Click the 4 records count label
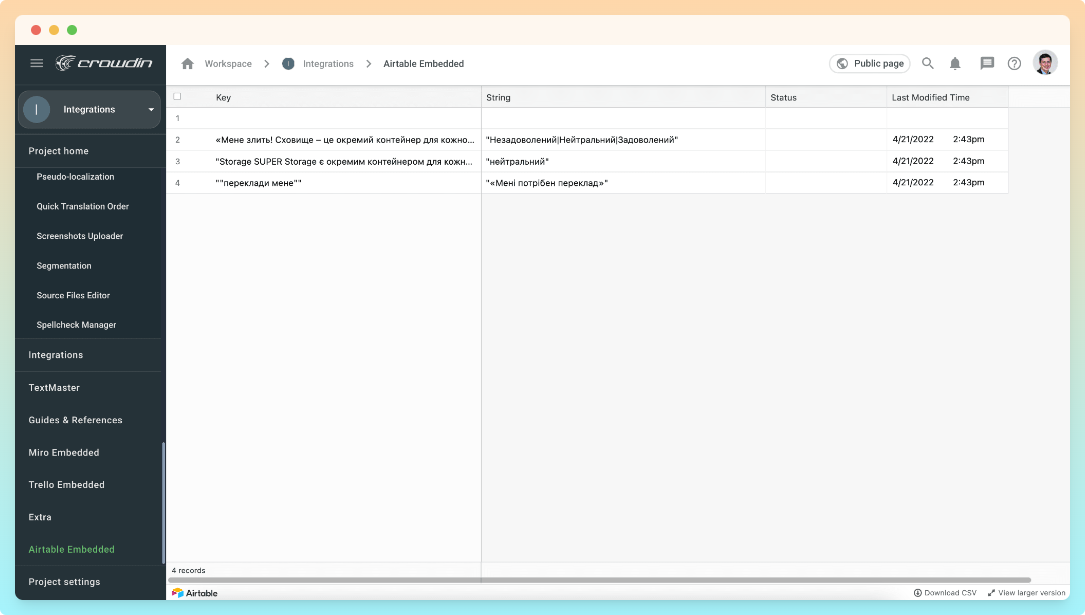Screen dimensions: 1085x615 [x=188, y=571]
